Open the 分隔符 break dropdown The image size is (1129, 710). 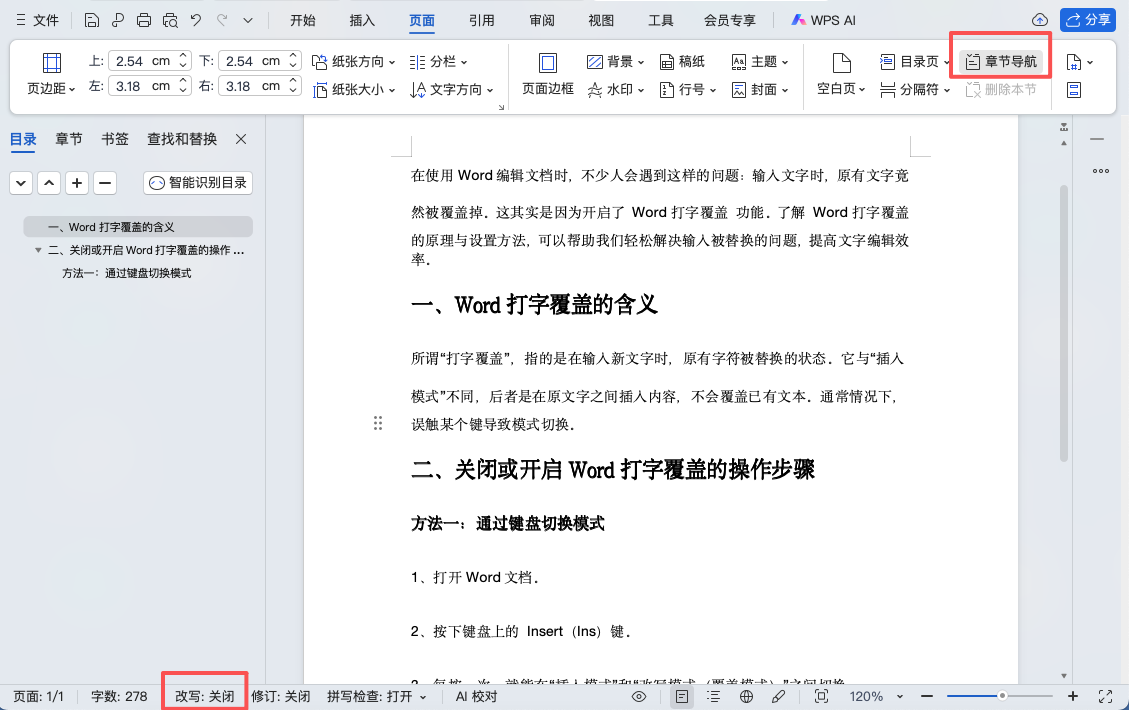click(914, 90)
